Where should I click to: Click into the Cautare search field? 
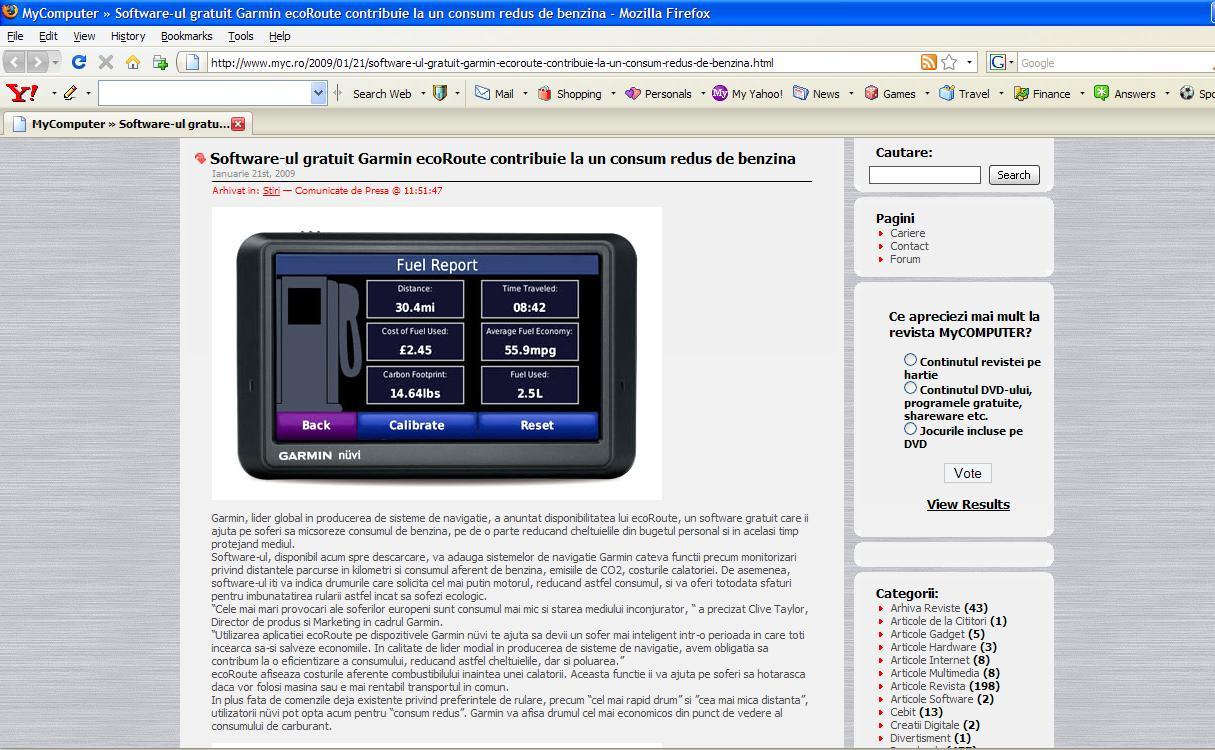(925, 175)
